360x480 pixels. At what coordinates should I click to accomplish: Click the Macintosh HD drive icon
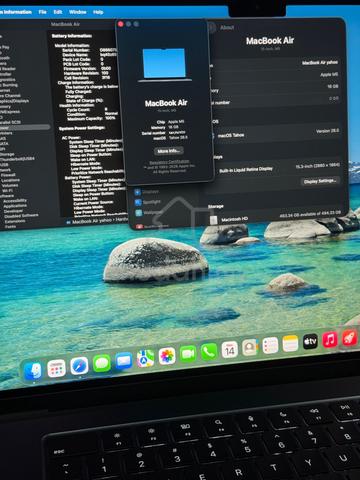coord(214,220)
